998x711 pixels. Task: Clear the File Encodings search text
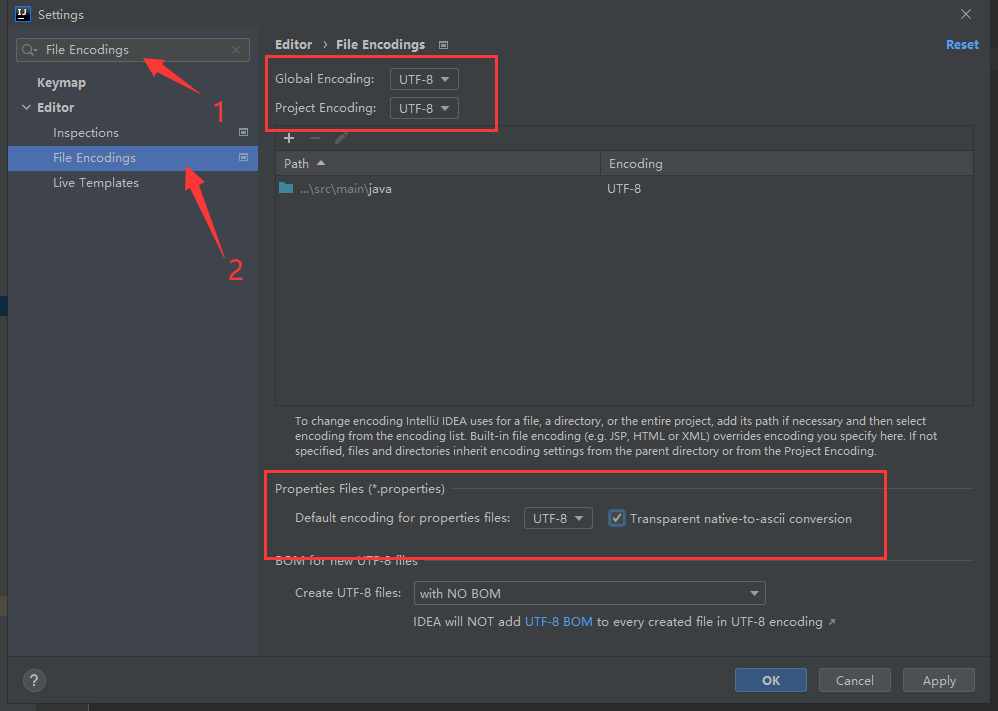click(x=236, y=50)
